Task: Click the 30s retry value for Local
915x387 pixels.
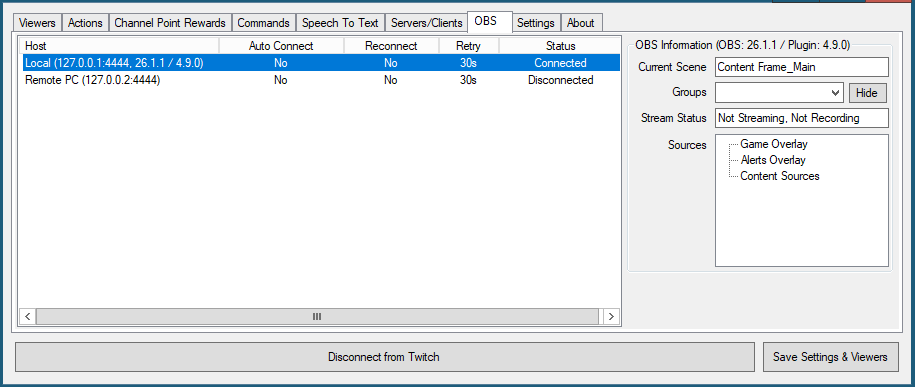Action: (x=468, y=63)
